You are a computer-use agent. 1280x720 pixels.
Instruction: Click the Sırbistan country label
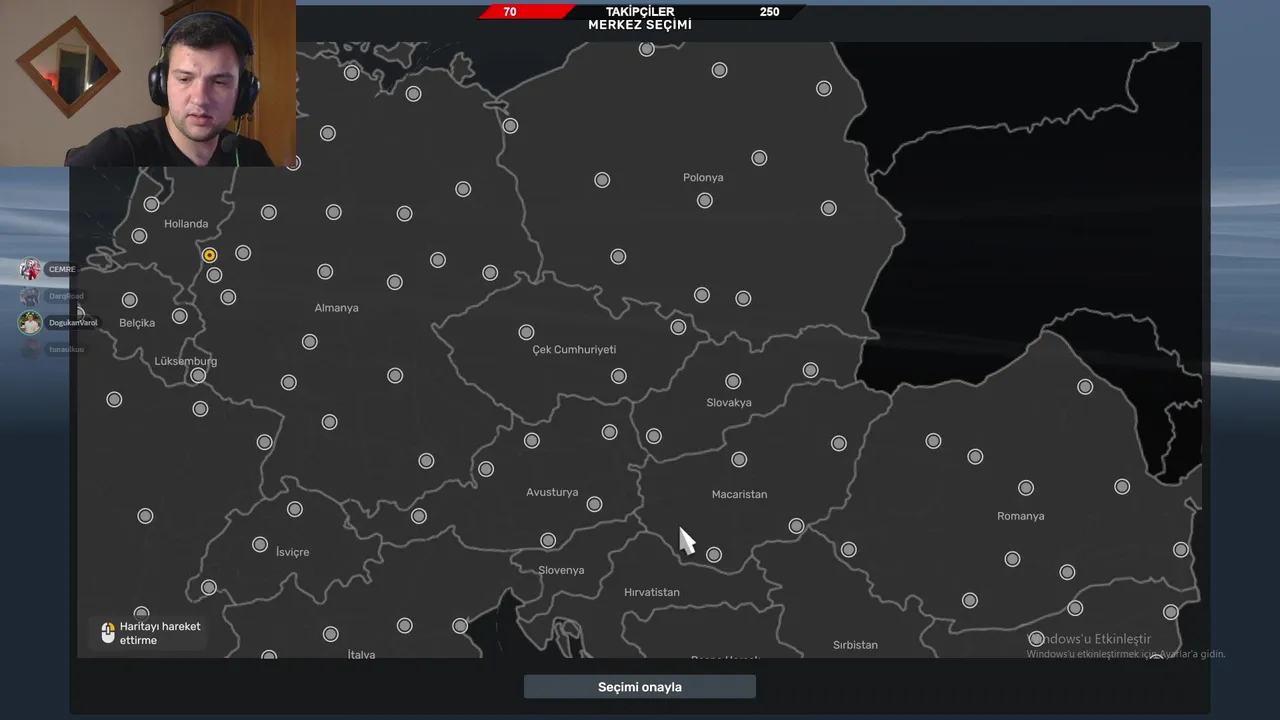point(855,645)
